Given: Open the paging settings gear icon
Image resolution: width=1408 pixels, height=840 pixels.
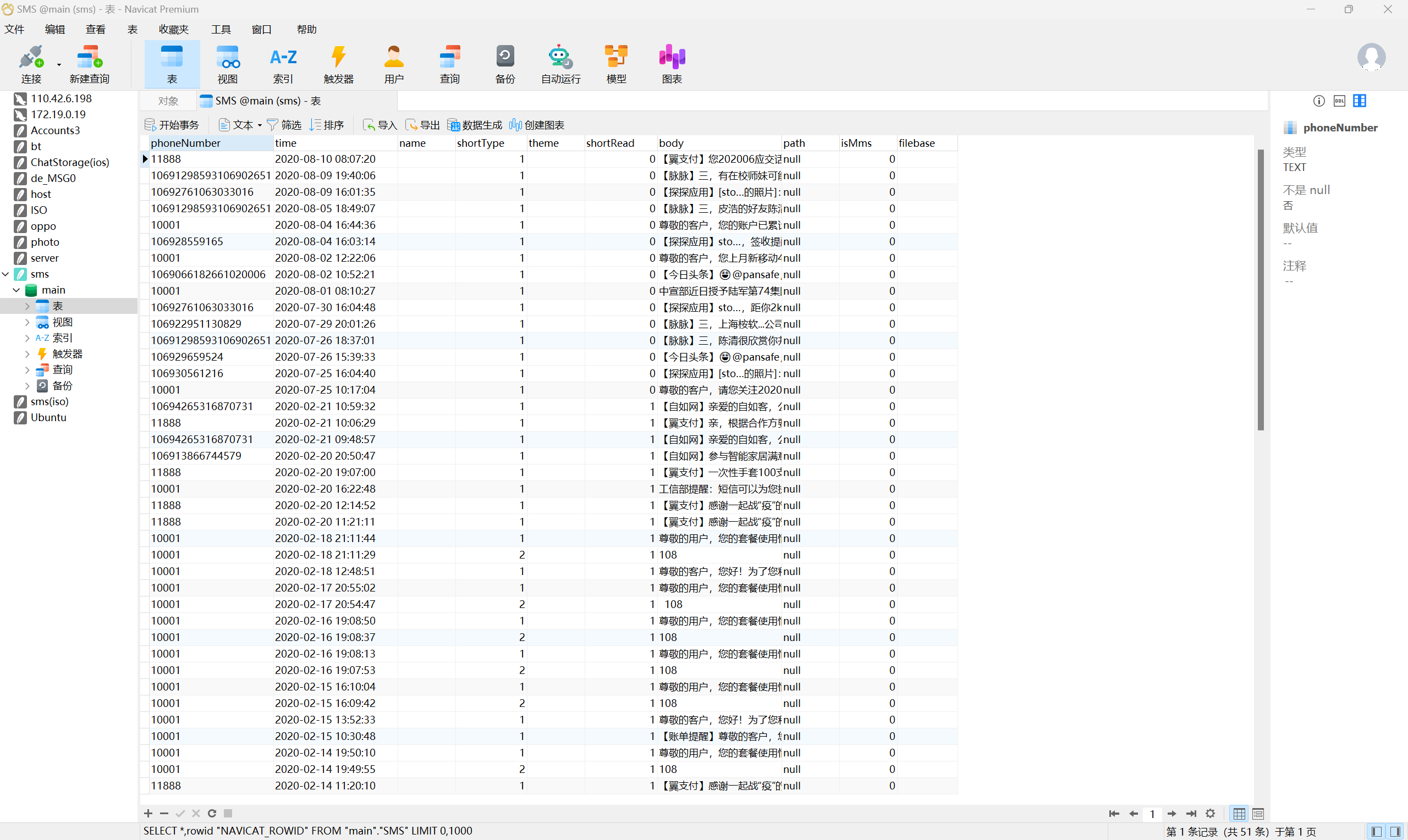Looking at the screenshot, I should [1210, 814].
